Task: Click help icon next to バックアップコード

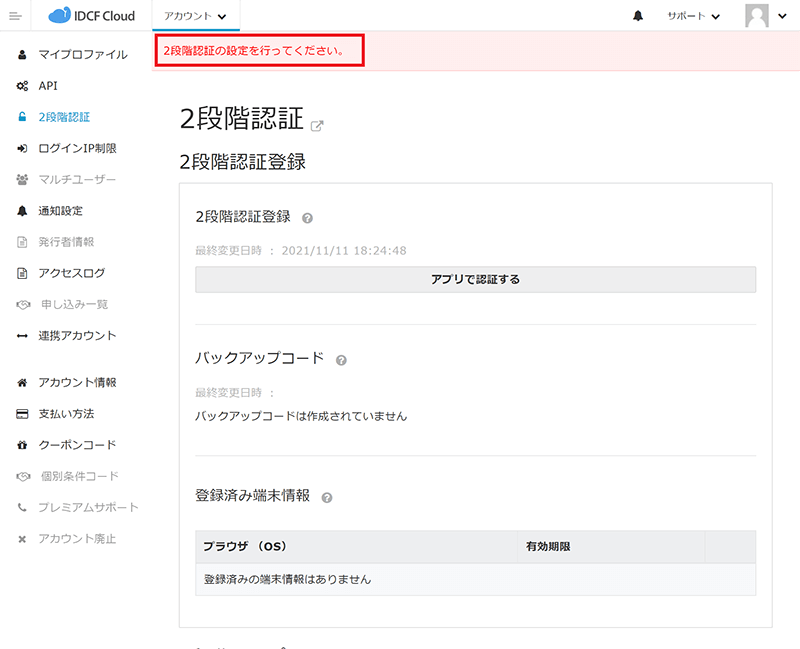Action: coord(342,360)
